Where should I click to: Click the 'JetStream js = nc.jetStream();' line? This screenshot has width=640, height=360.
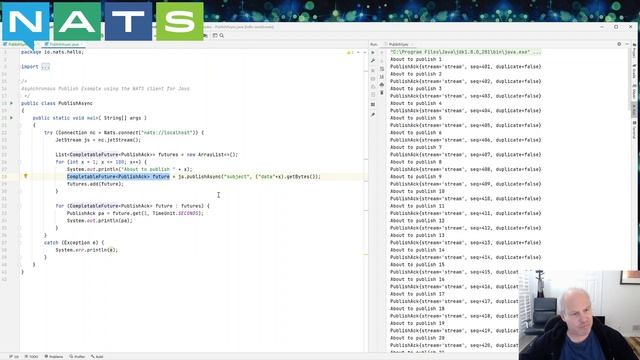[x=98, y=140]
